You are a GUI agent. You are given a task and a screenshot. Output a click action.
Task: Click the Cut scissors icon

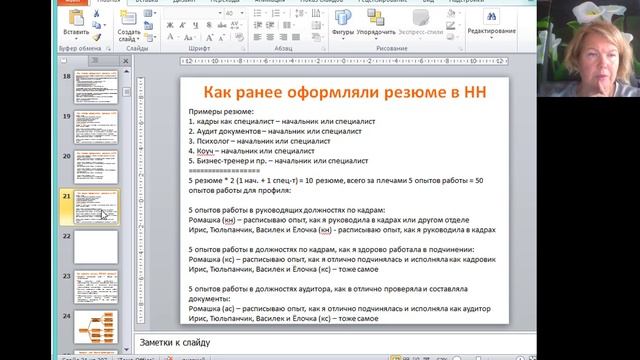pyautogui.click(x=97, y=13)
